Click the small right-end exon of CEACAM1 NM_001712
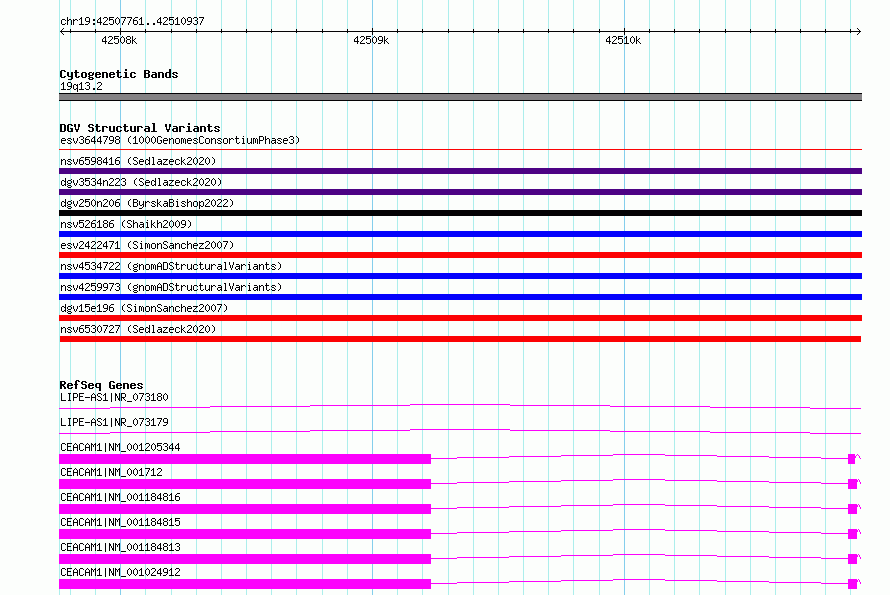 (x=852, y=484)
